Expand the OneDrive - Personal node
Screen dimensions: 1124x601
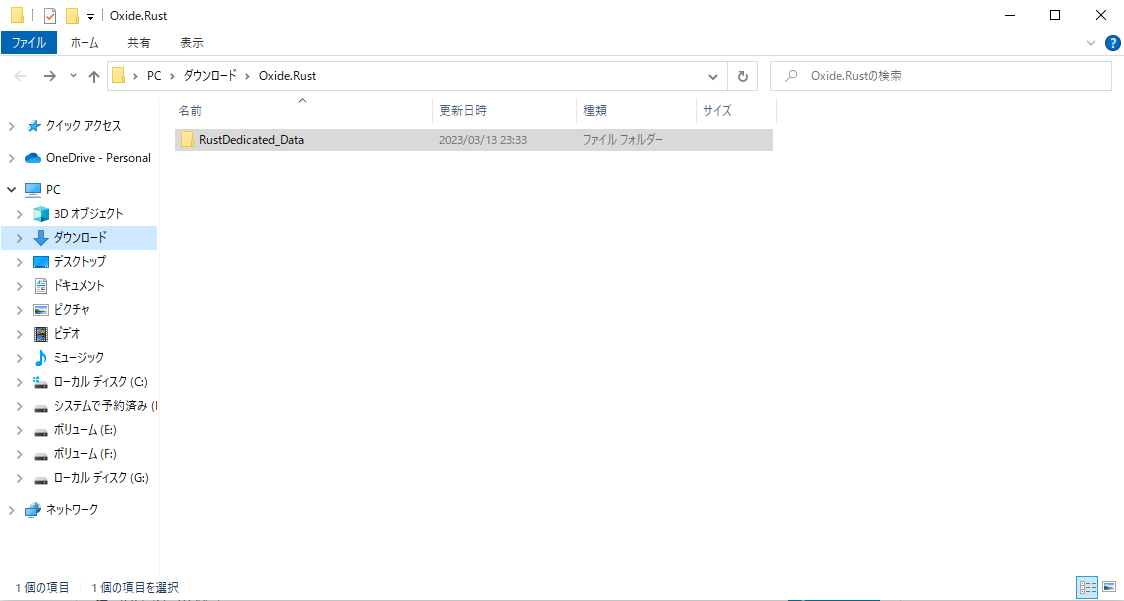11,158
